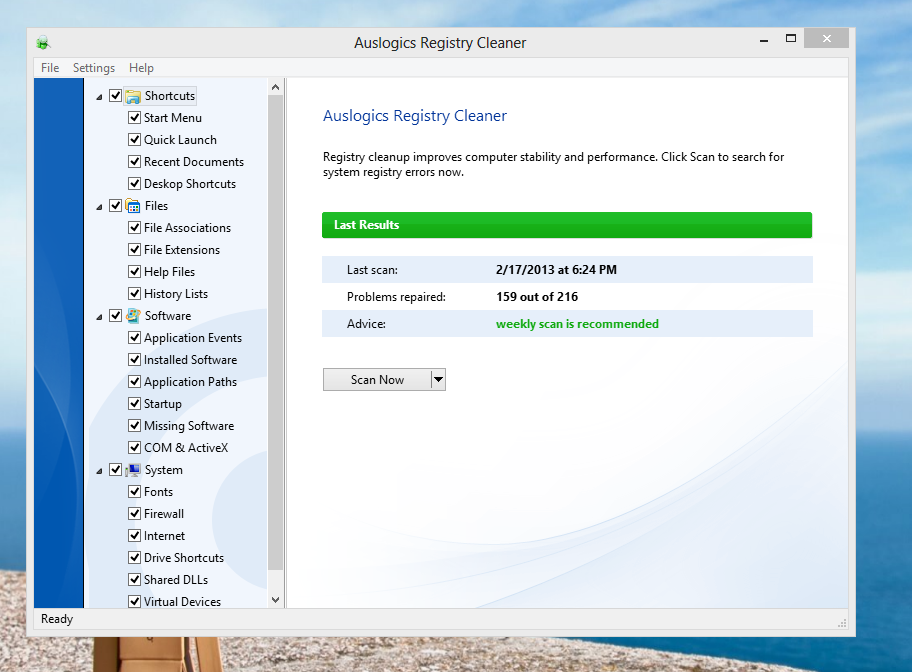Uncheck the Internet checkbox

coord(134,536)
